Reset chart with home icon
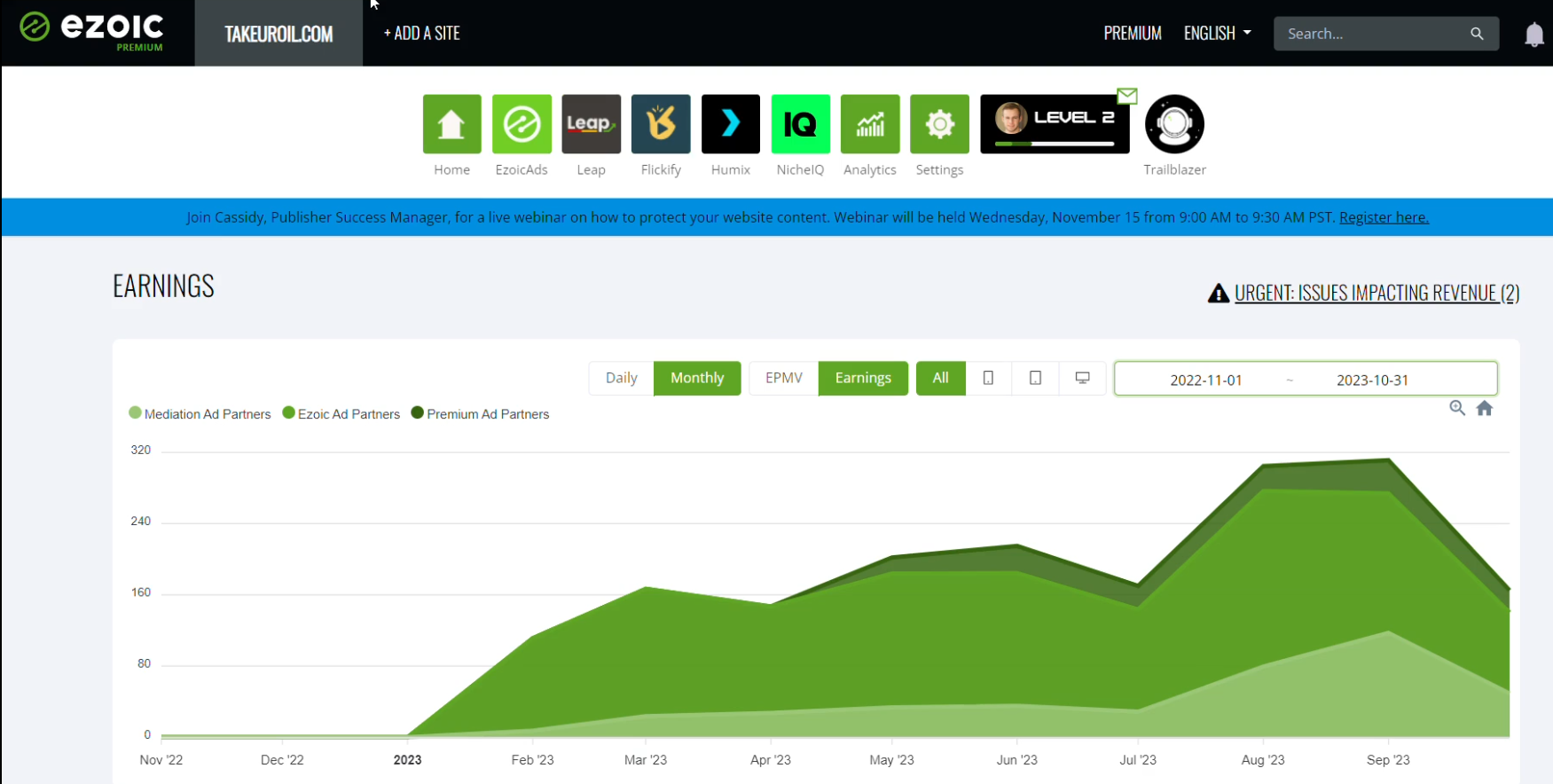This screenshot has width=1553, height=784. pyautogui.click(x=1485, y=408)
